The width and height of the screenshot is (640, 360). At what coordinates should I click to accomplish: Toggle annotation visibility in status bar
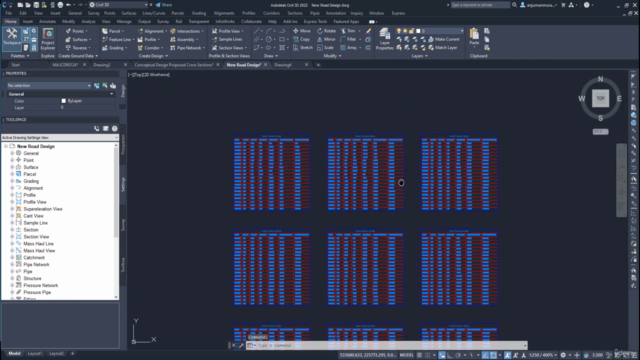click(507, 355)
